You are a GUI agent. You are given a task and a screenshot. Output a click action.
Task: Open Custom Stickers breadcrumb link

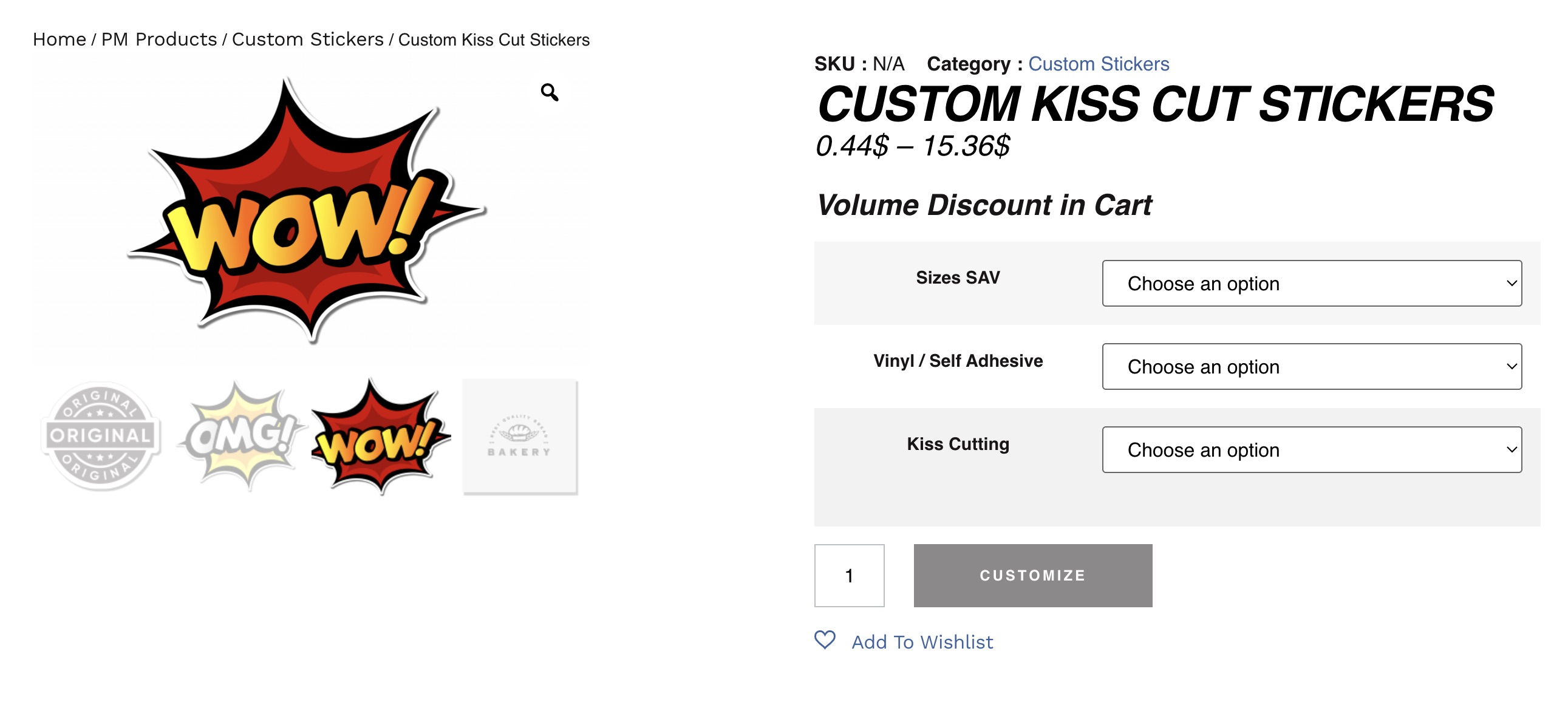point(307,39)
